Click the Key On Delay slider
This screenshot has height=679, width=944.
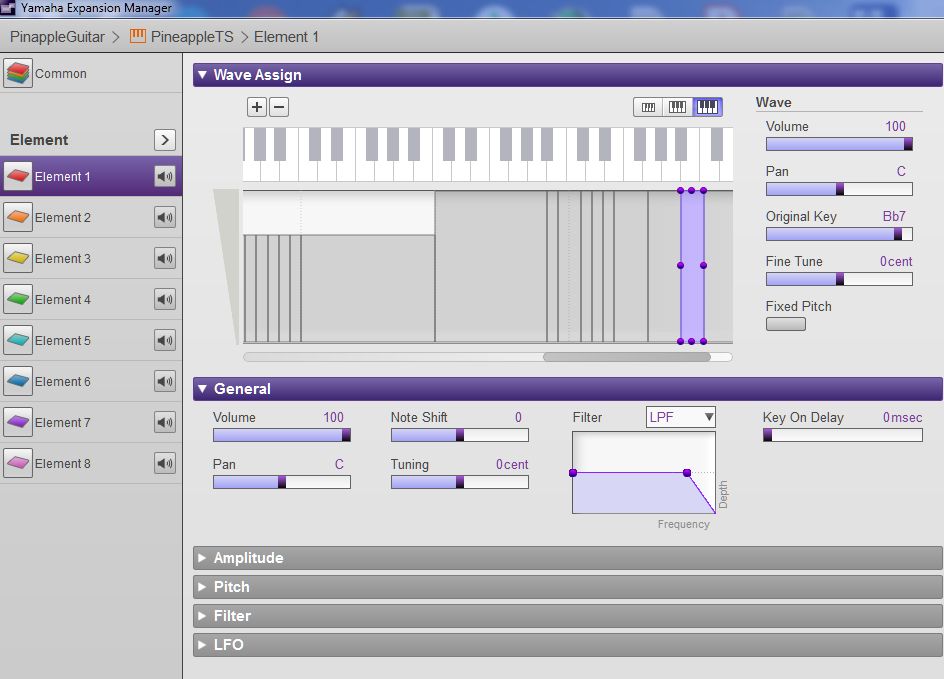pos(842,435)
